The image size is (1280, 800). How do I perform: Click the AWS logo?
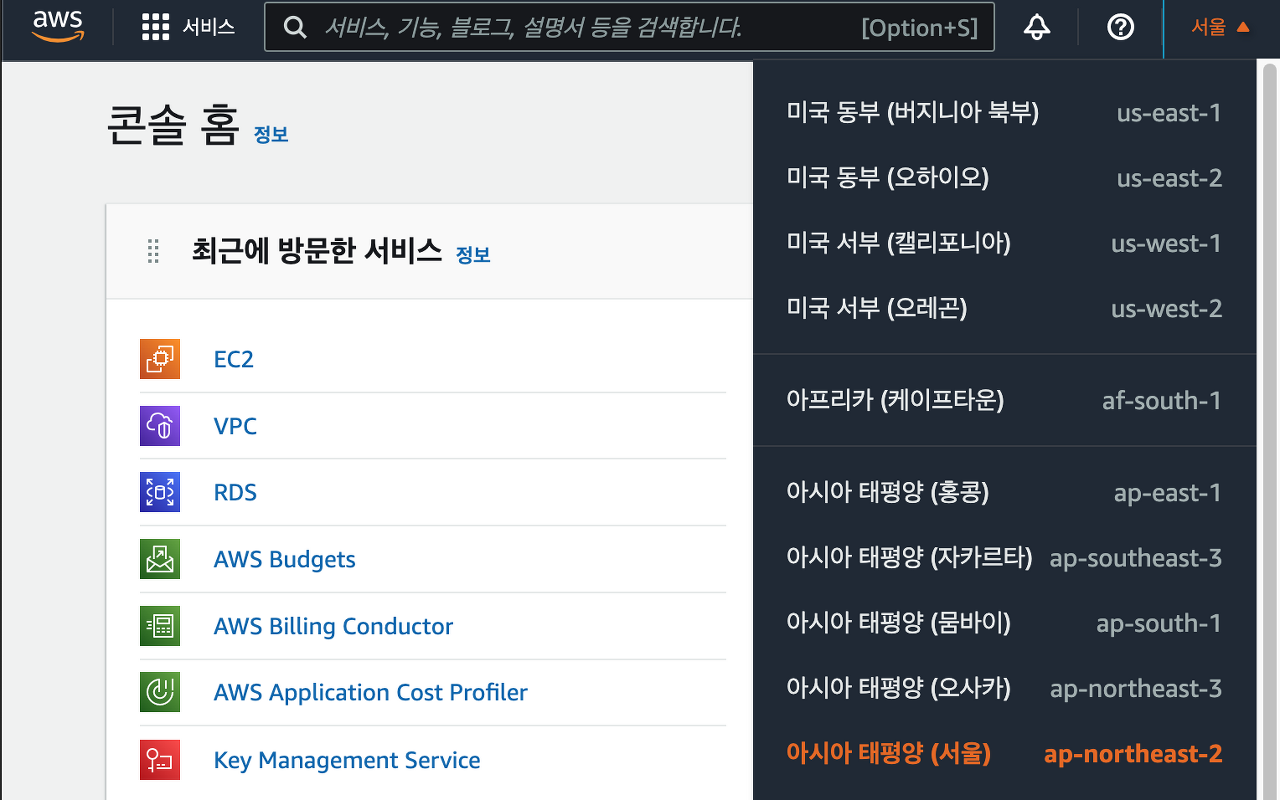click(57, 27)
